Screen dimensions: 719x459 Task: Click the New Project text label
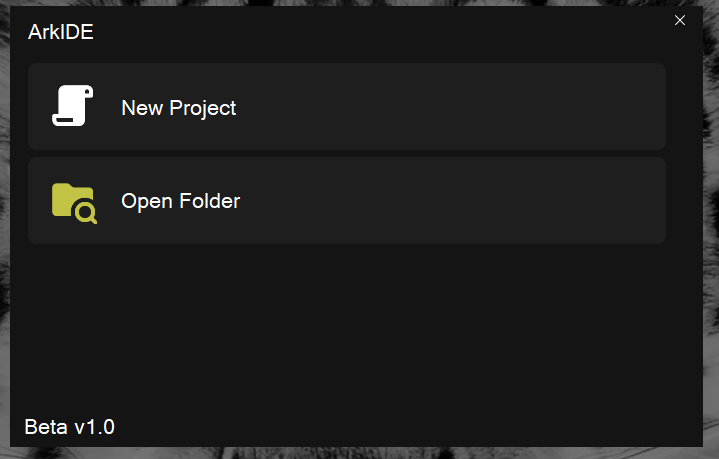click(179, 108)
